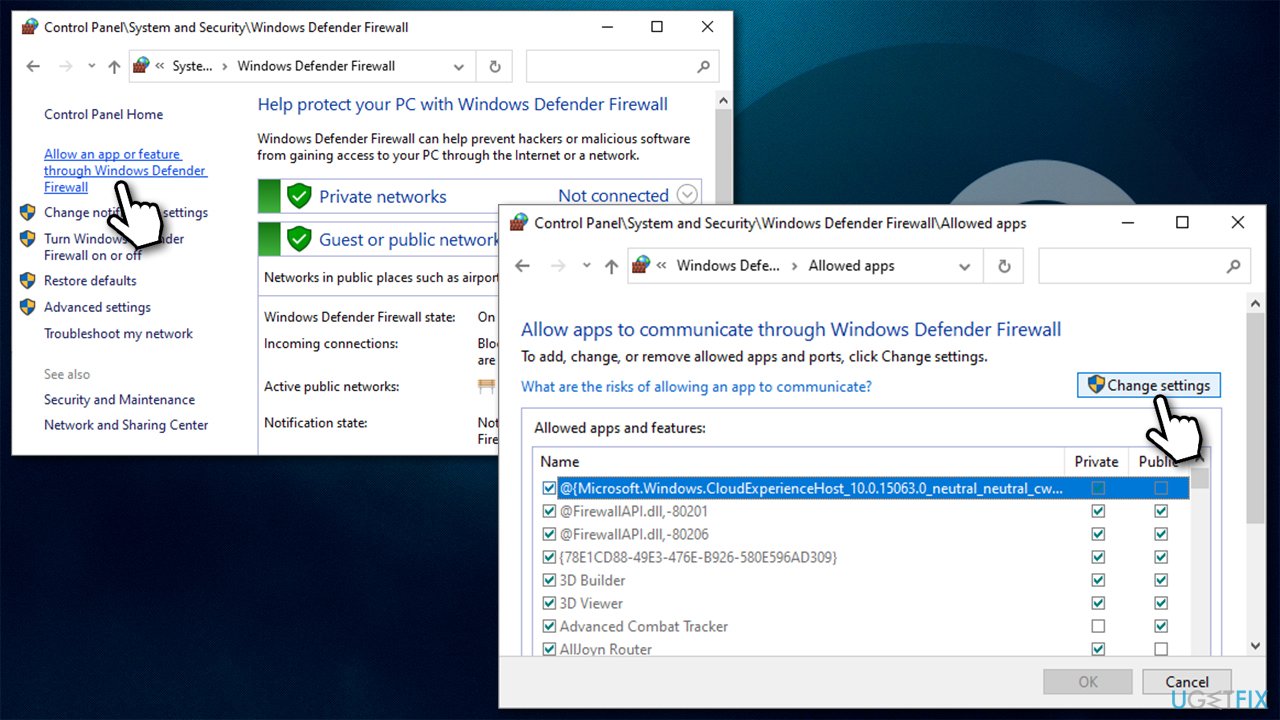The height and width of the screenshot is (720, 1280).
Task: Click firewall icon in Firewall address bar
Action: coord(141,66)
